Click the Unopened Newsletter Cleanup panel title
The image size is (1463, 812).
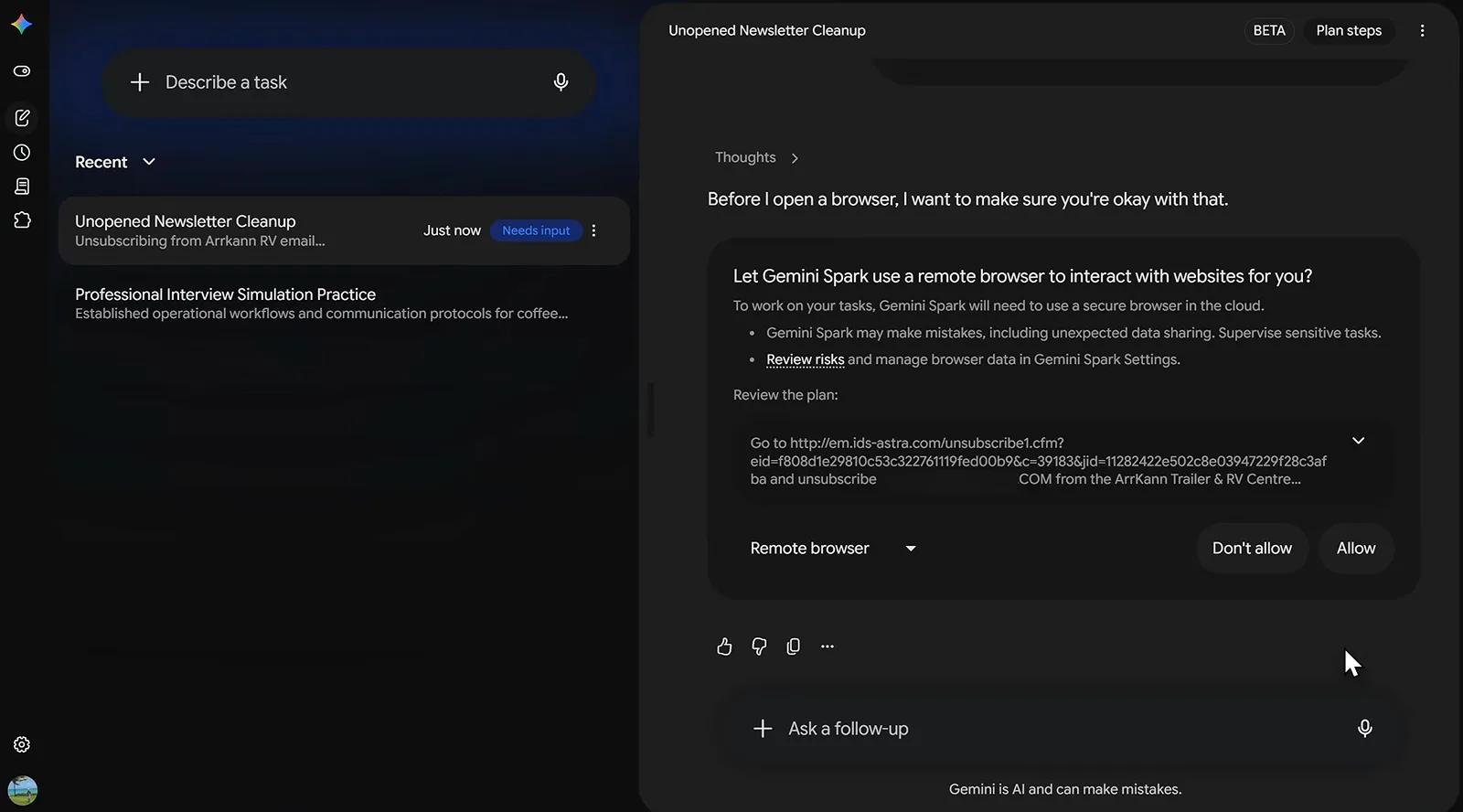(767, 30)
